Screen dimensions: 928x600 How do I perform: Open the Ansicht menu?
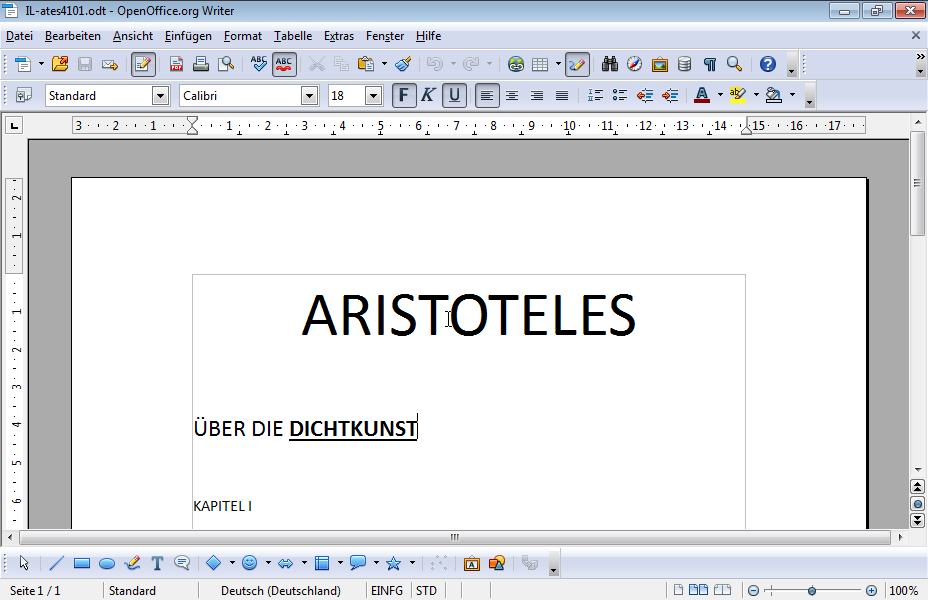tap(133, 36)
